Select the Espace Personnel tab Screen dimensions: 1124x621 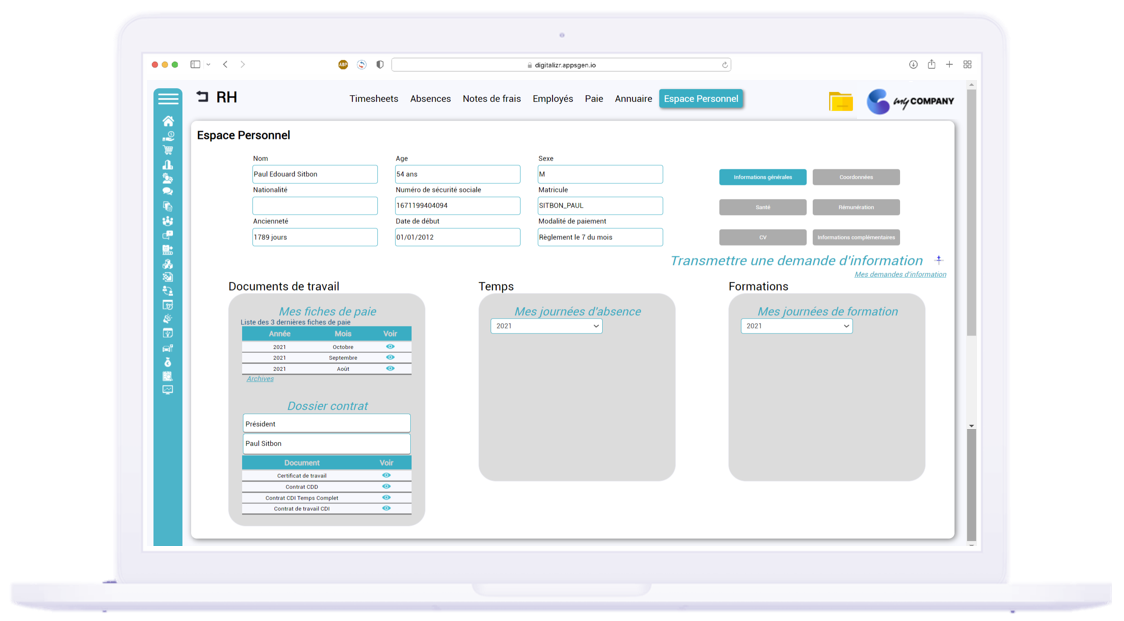701,99
